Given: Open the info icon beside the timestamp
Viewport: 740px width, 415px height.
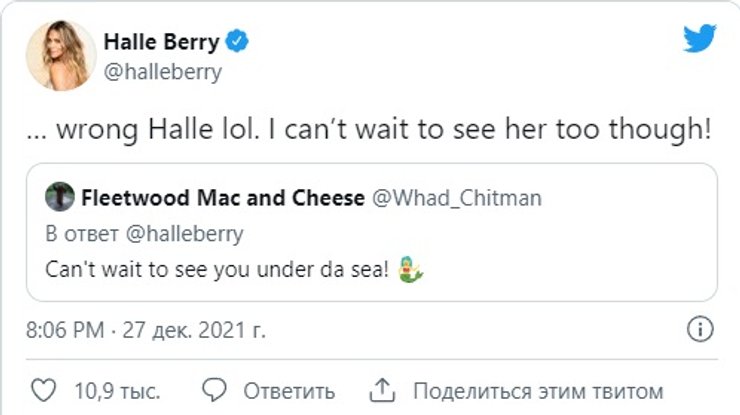Looking at the screenshot, I should tap(701, 329).
